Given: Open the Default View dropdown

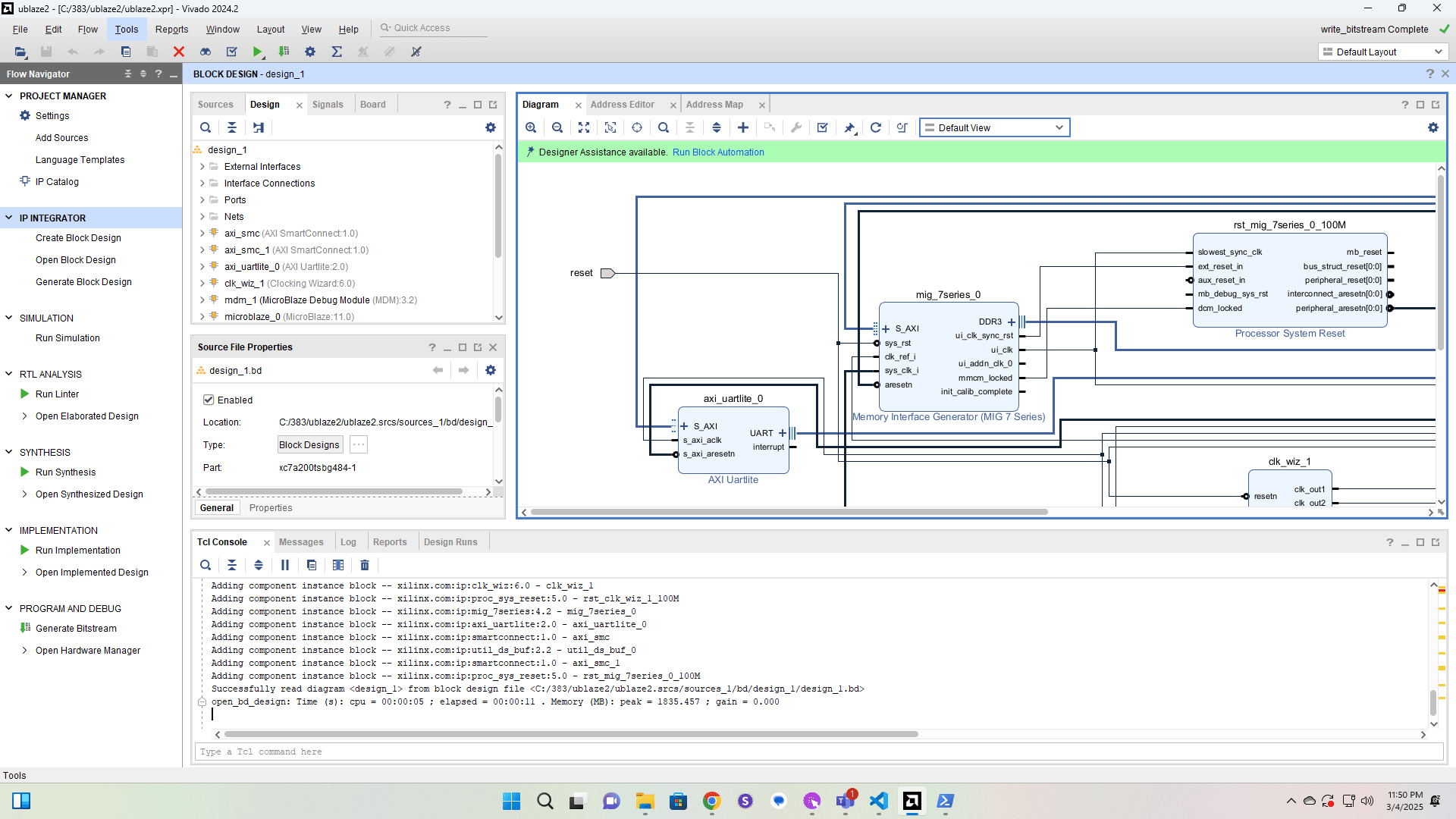Looking at the screenshot, I should (994, 127).
